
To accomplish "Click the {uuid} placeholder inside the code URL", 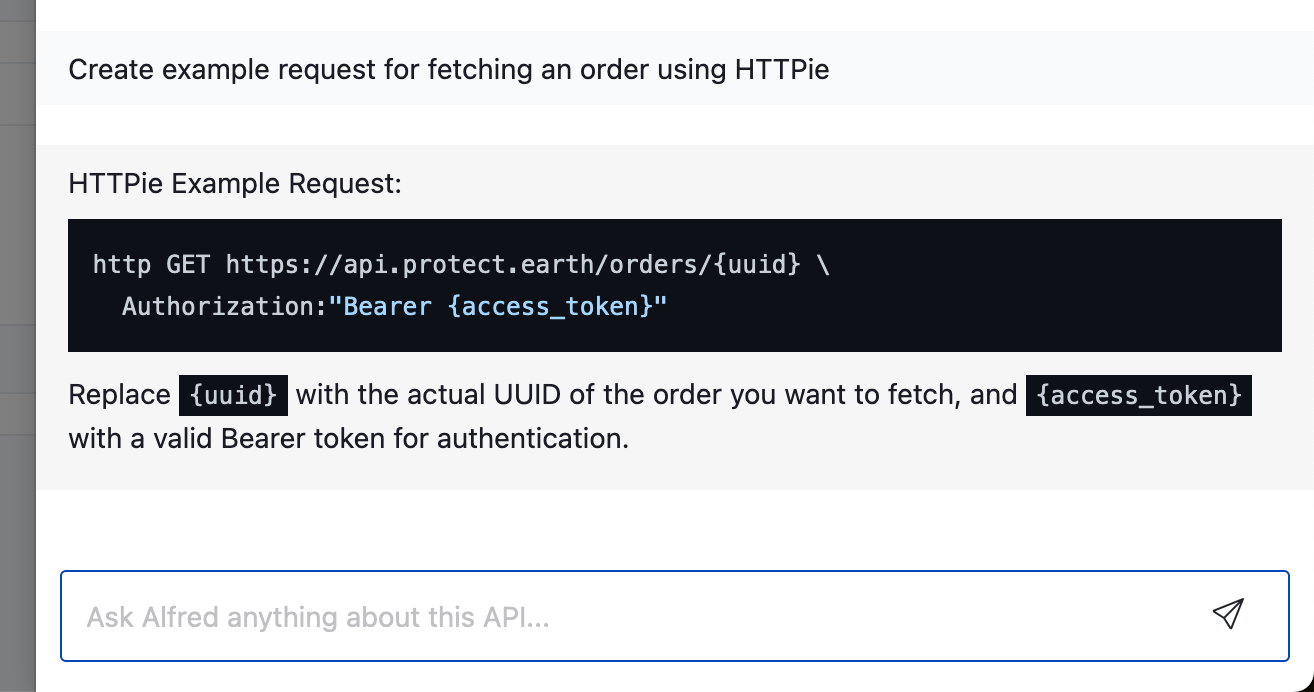I will point(757,265).
